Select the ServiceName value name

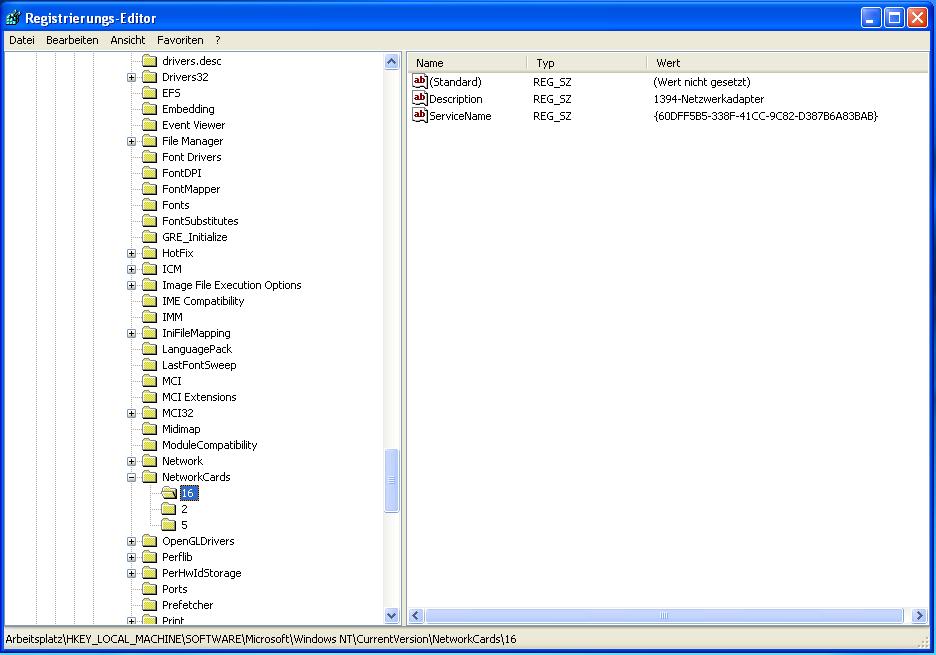[460, 116]
